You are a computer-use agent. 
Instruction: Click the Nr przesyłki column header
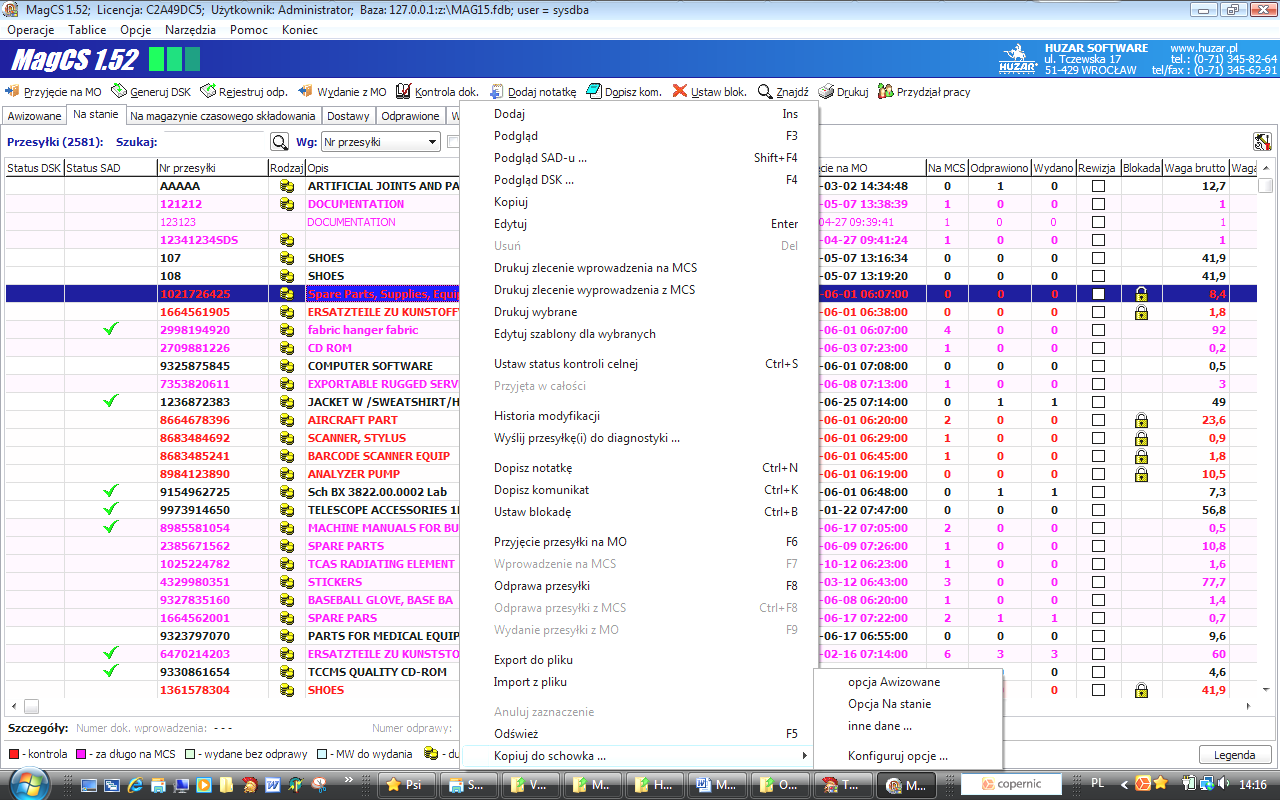pyautogui.click(x=212, y=168)
